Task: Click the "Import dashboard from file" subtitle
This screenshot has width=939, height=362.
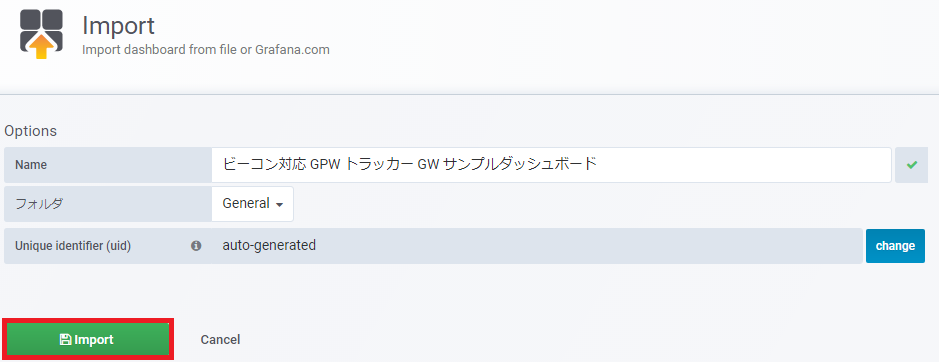Action: [x=159, y=50]
